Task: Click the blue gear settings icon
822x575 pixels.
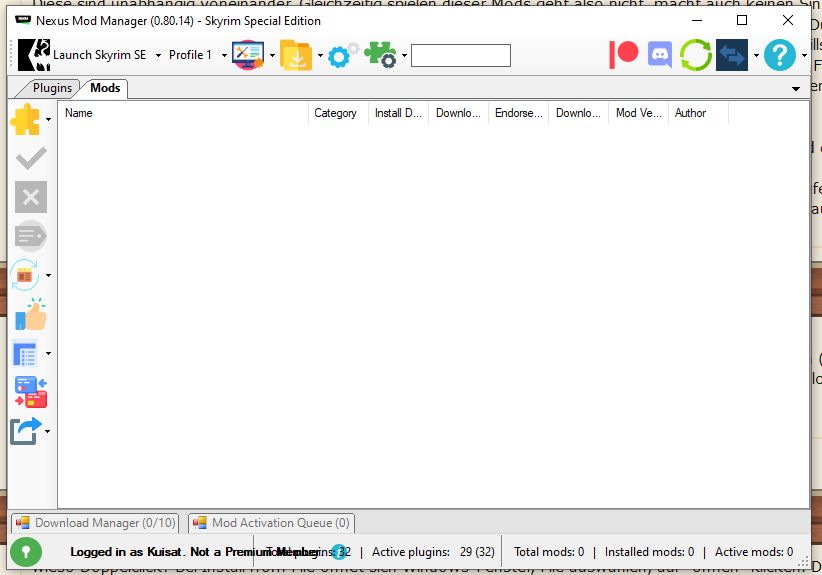Action: (343, 55)
